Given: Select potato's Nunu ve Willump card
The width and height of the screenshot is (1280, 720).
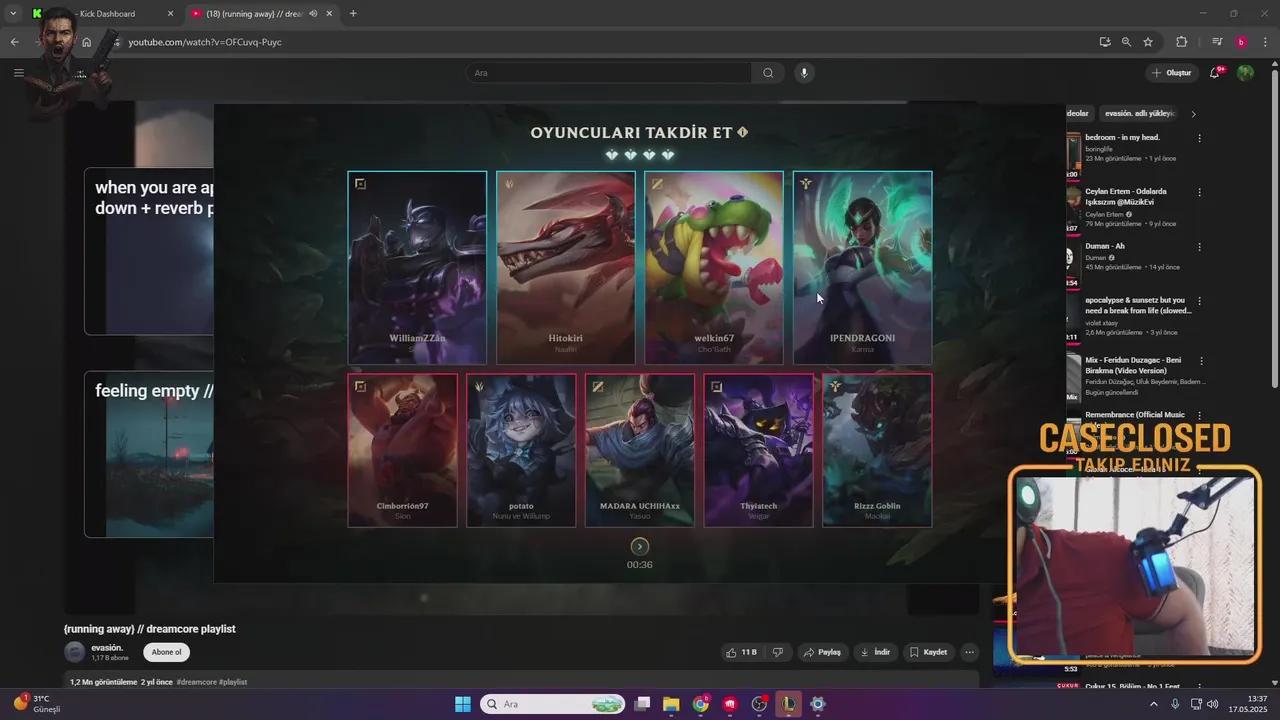Looking at the screenshot, I should 521,450.
